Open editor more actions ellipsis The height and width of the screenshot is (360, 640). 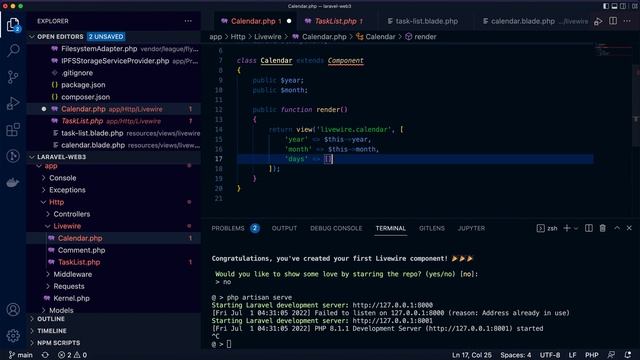pos(627,21)
